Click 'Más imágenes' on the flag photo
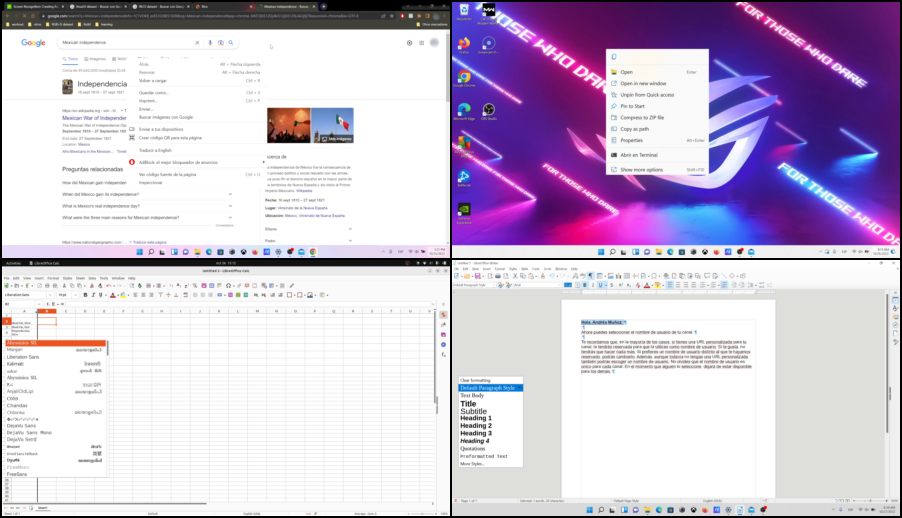 tap(337, 139)
